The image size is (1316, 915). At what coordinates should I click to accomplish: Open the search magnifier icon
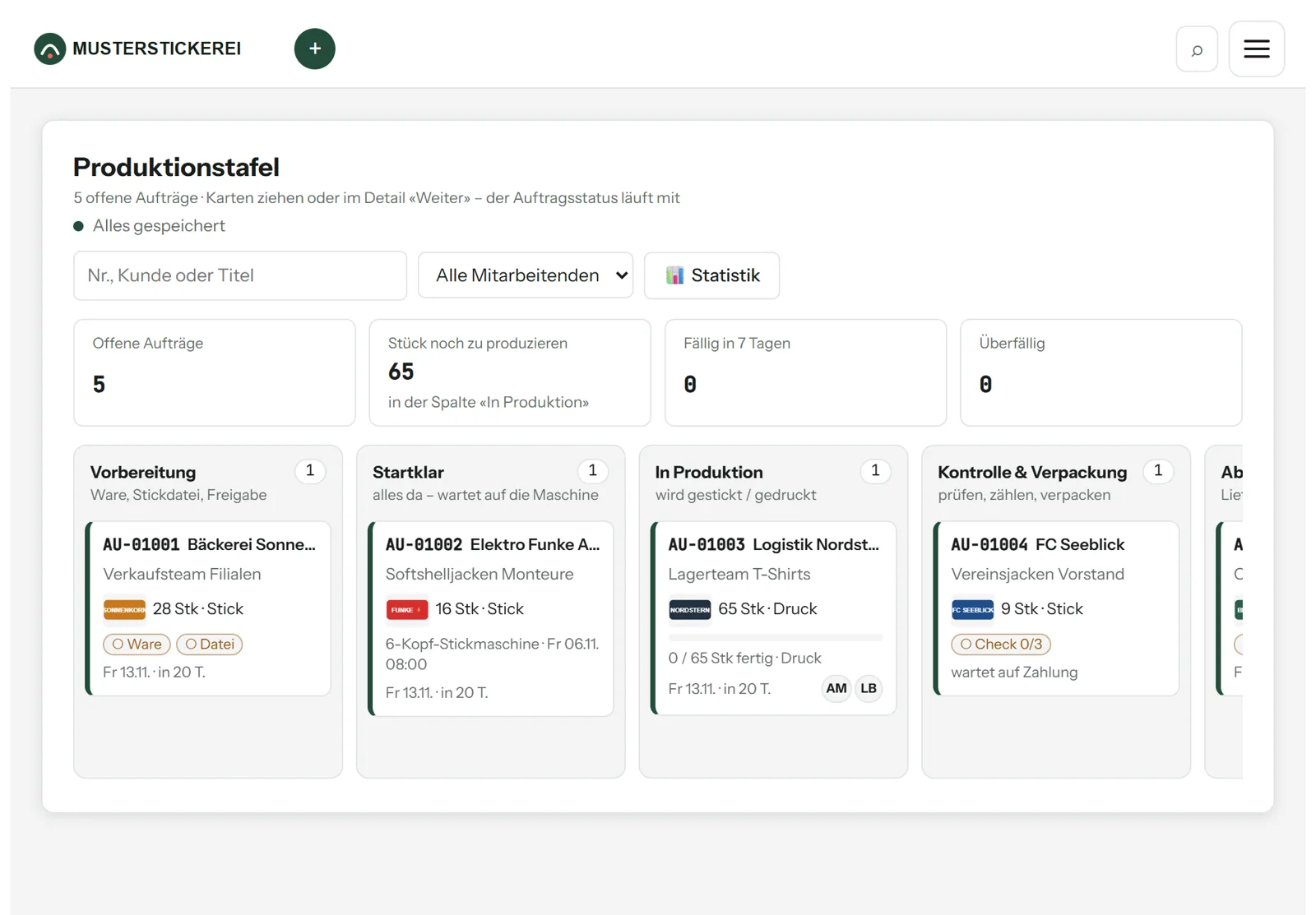(x=1197, y=49)
